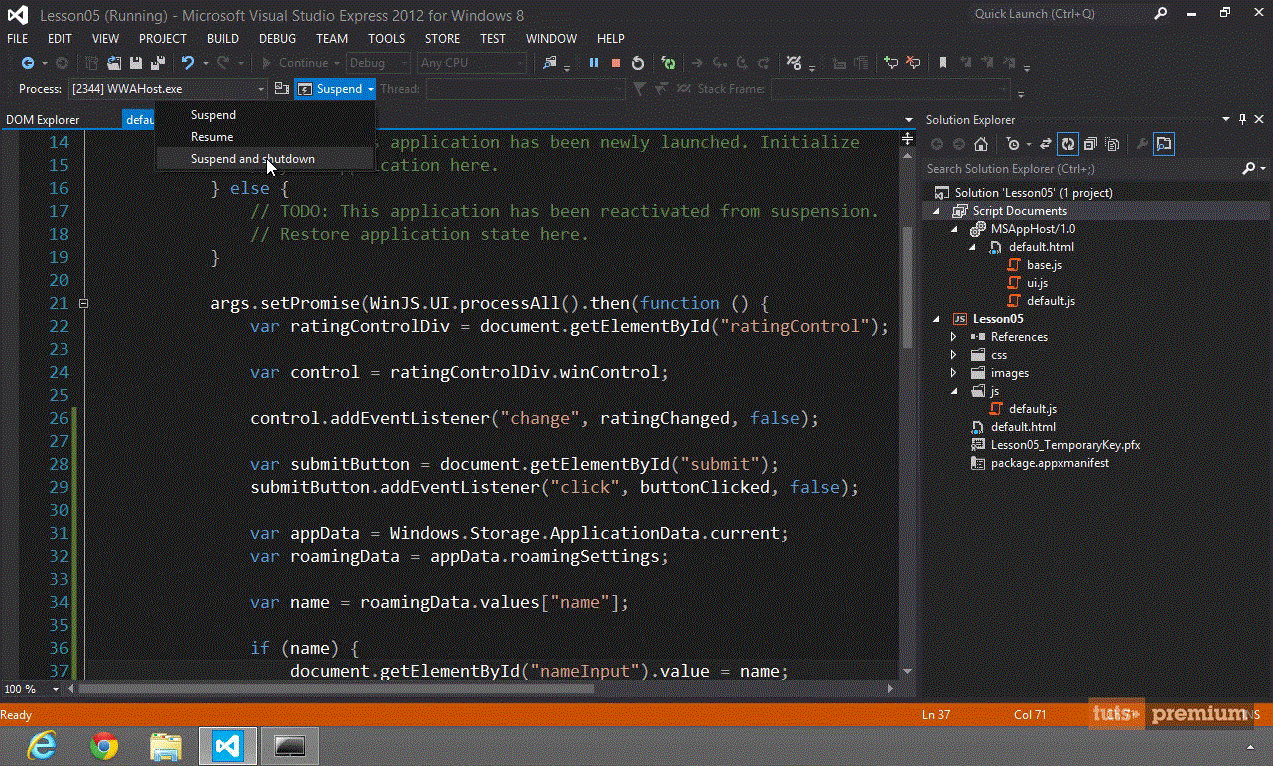The width and height of the screenshot is (1273, 766).
Task: Click the Show in DOM Explorer toolbar icon
Action: [x=550, y=63]
